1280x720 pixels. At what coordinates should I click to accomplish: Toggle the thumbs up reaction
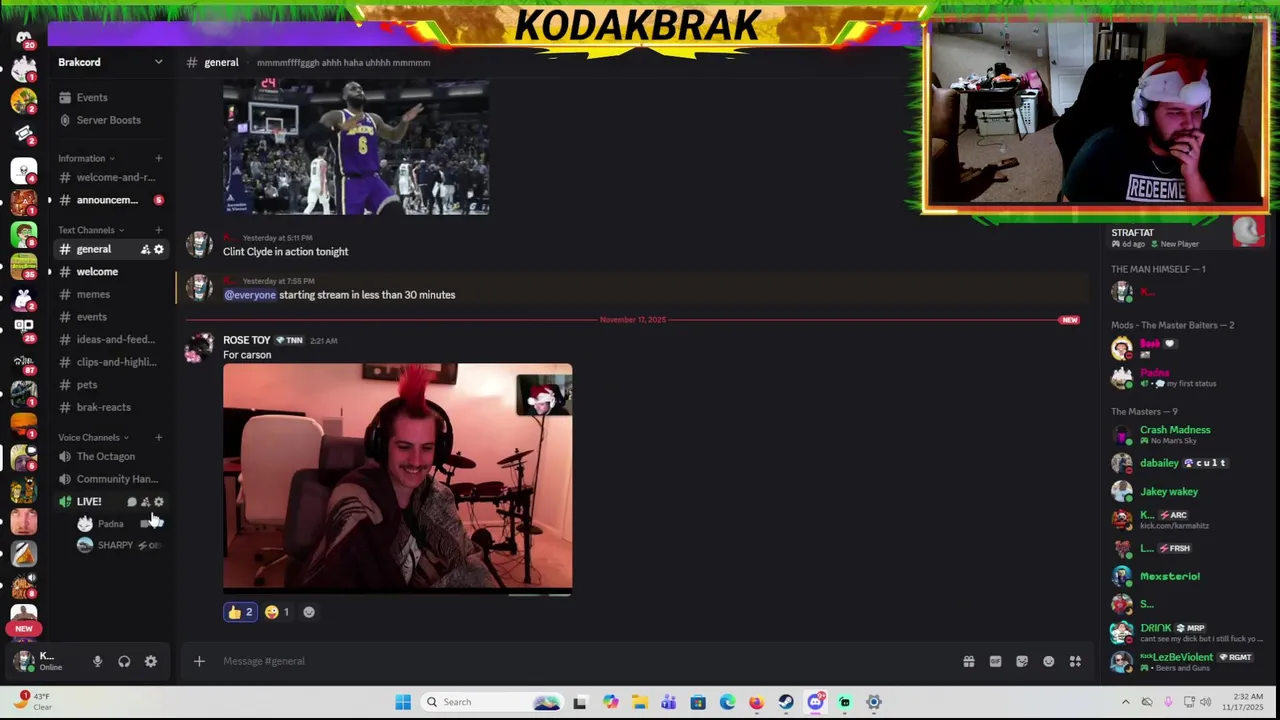coord(240,612)
